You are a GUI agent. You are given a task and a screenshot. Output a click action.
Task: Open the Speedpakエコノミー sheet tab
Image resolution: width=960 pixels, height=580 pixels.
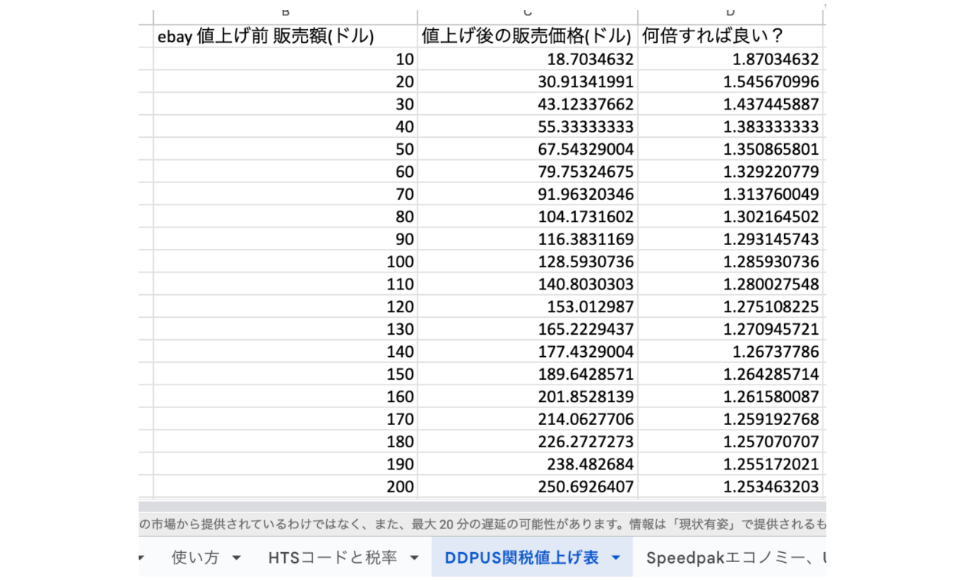tap(730, 557)
